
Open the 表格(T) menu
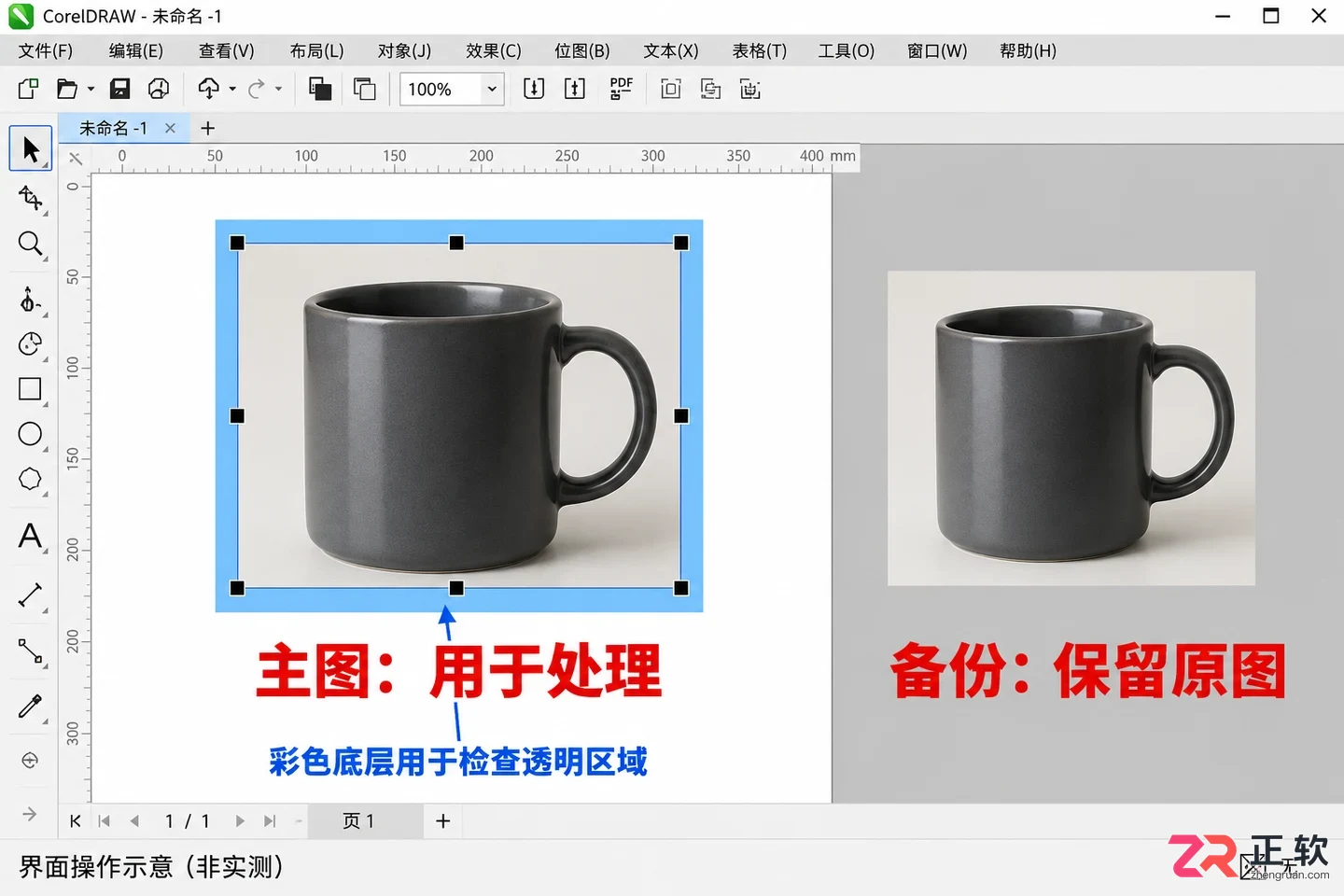coord(759,50)
